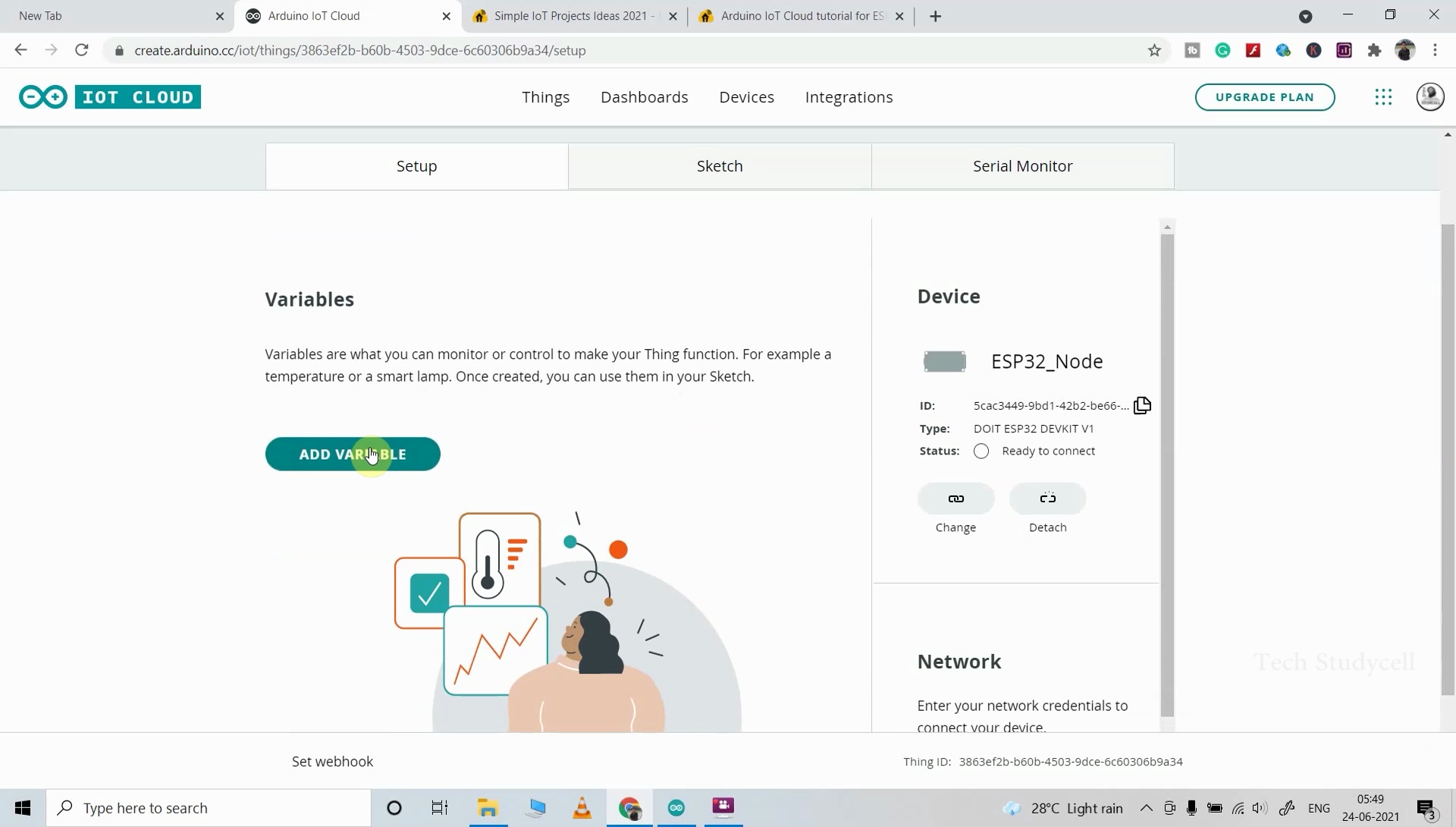Screen dimensions: 1456x827
Task: Copy the device ID with the copy icon
Action: click(1142, 405)
